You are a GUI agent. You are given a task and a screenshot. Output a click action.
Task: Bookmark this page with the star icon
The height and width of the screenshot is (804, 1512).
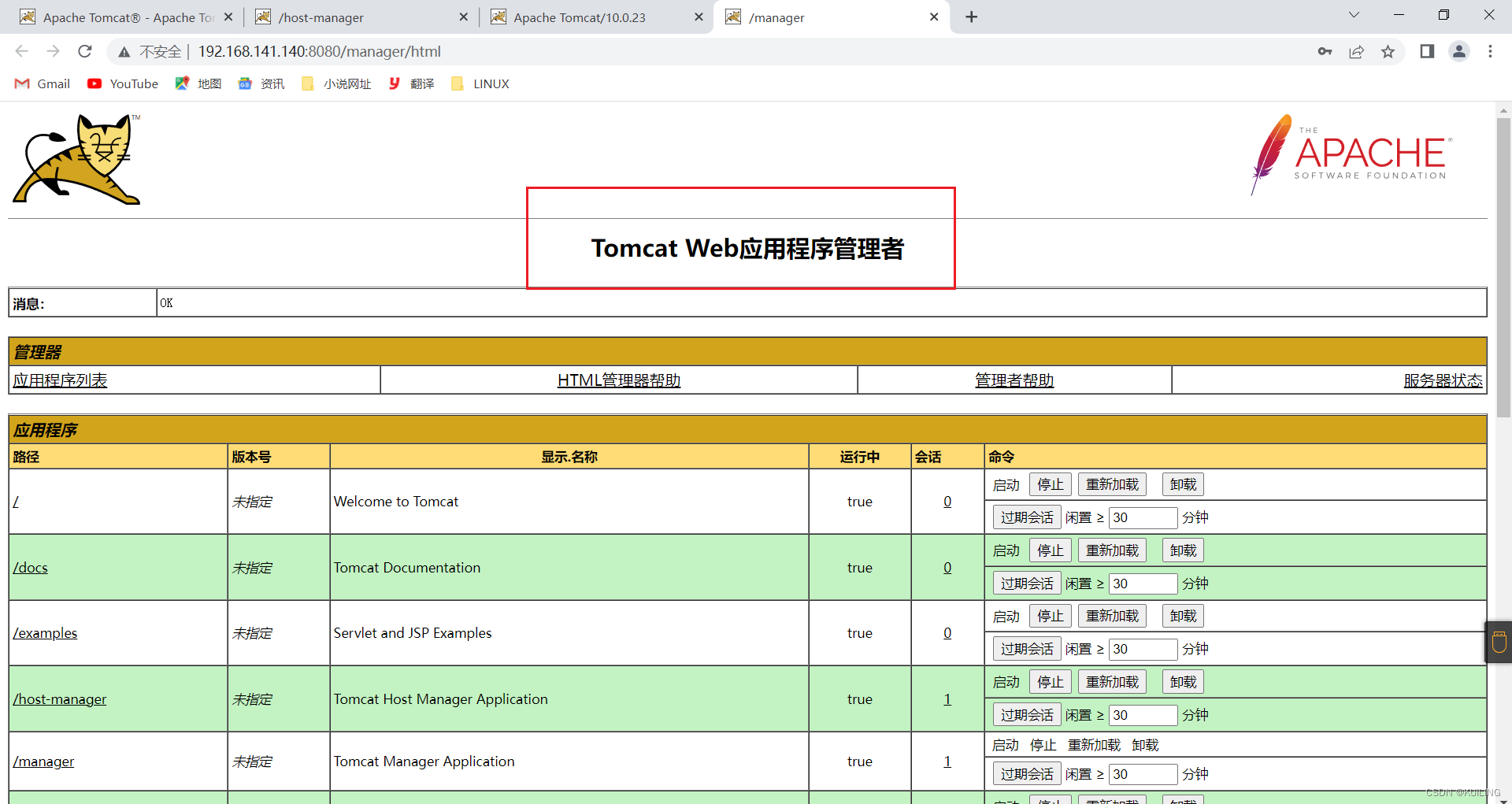pos(1388,51)
